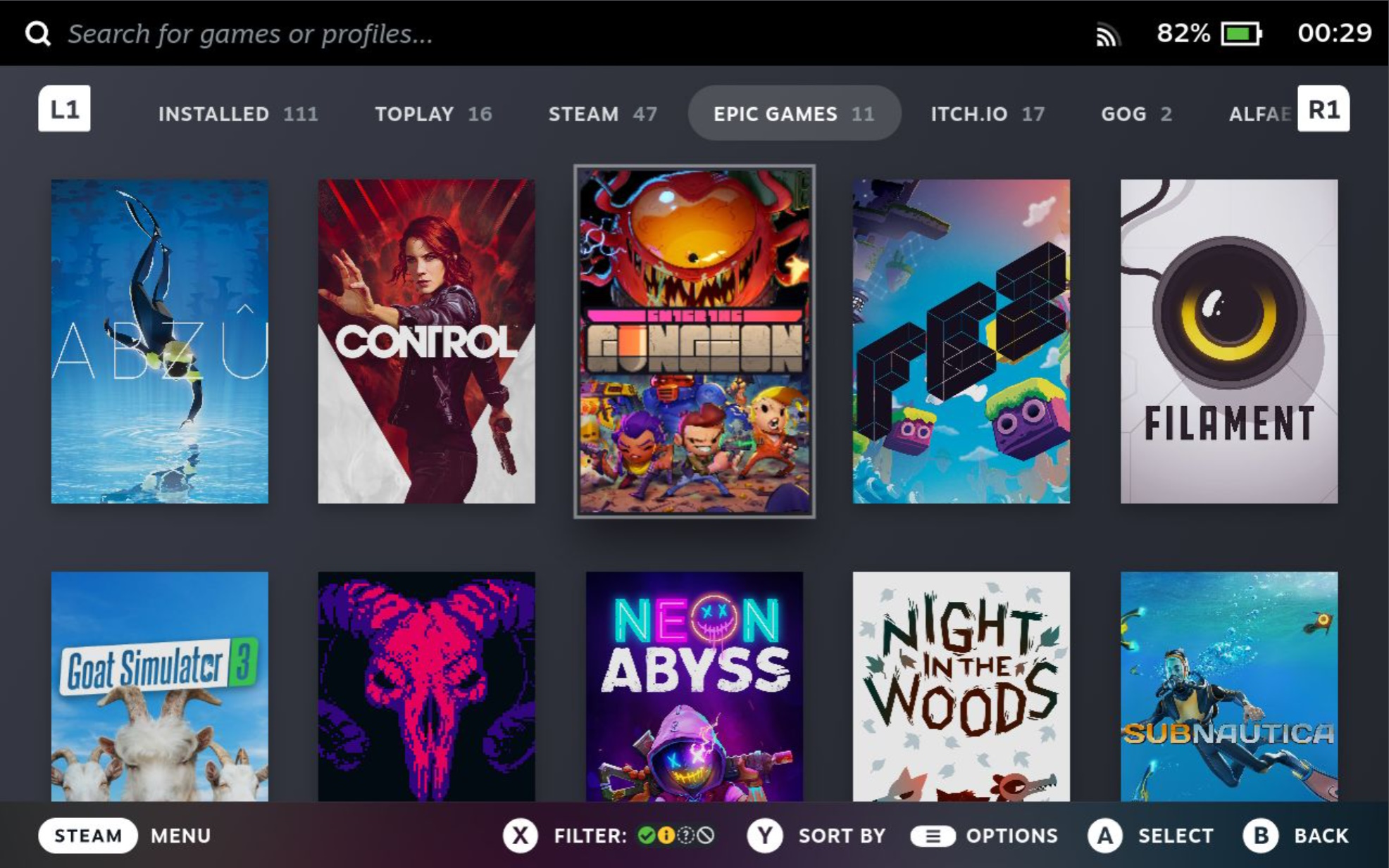
Task: Open the Filament game cover
Action: 1228,341
